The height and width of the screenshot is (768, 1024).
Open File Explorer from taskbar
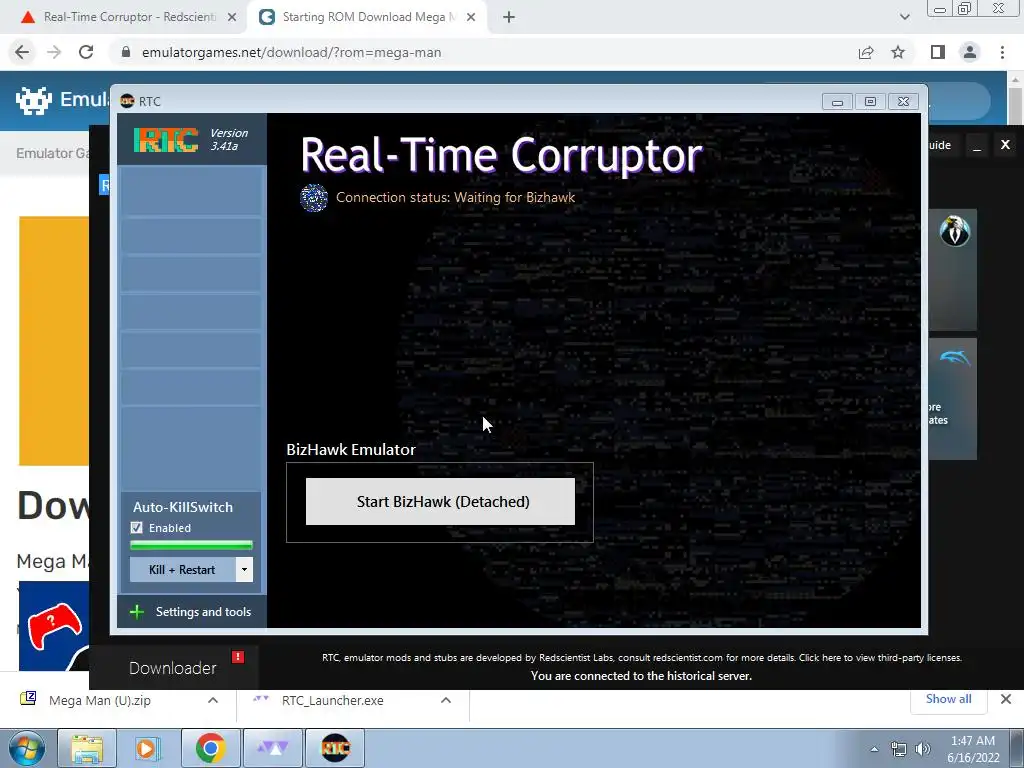tap(87, 748)
